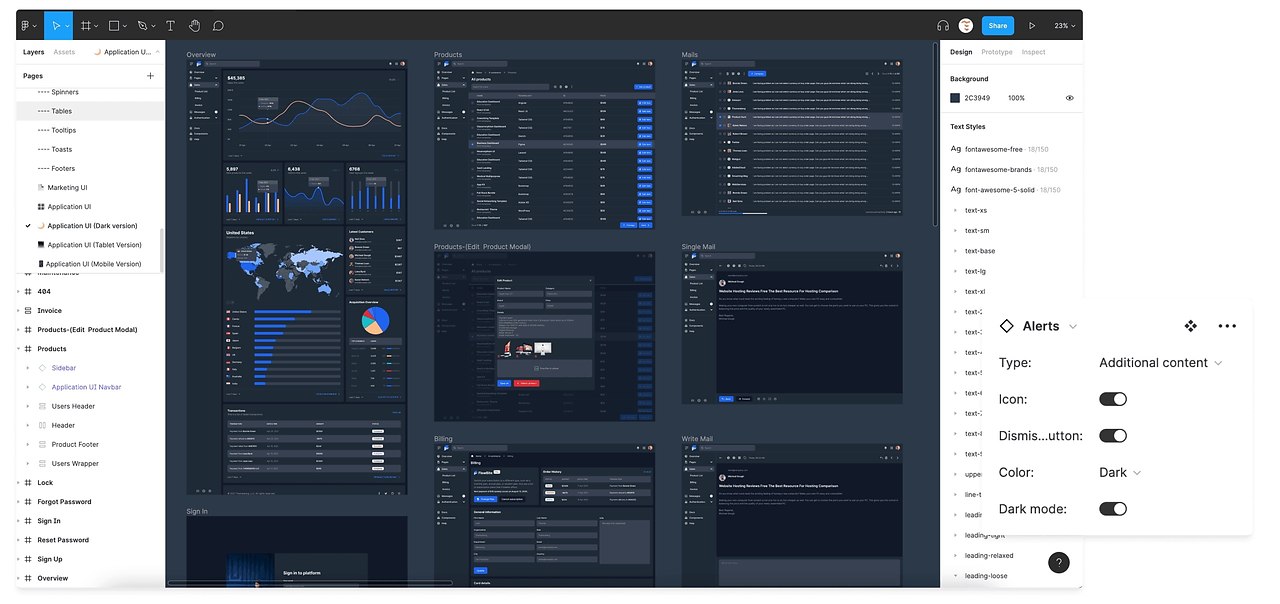This screenshot has width=1280, height=604.
Task: Switch to the Layers tab
Action: 34,52
